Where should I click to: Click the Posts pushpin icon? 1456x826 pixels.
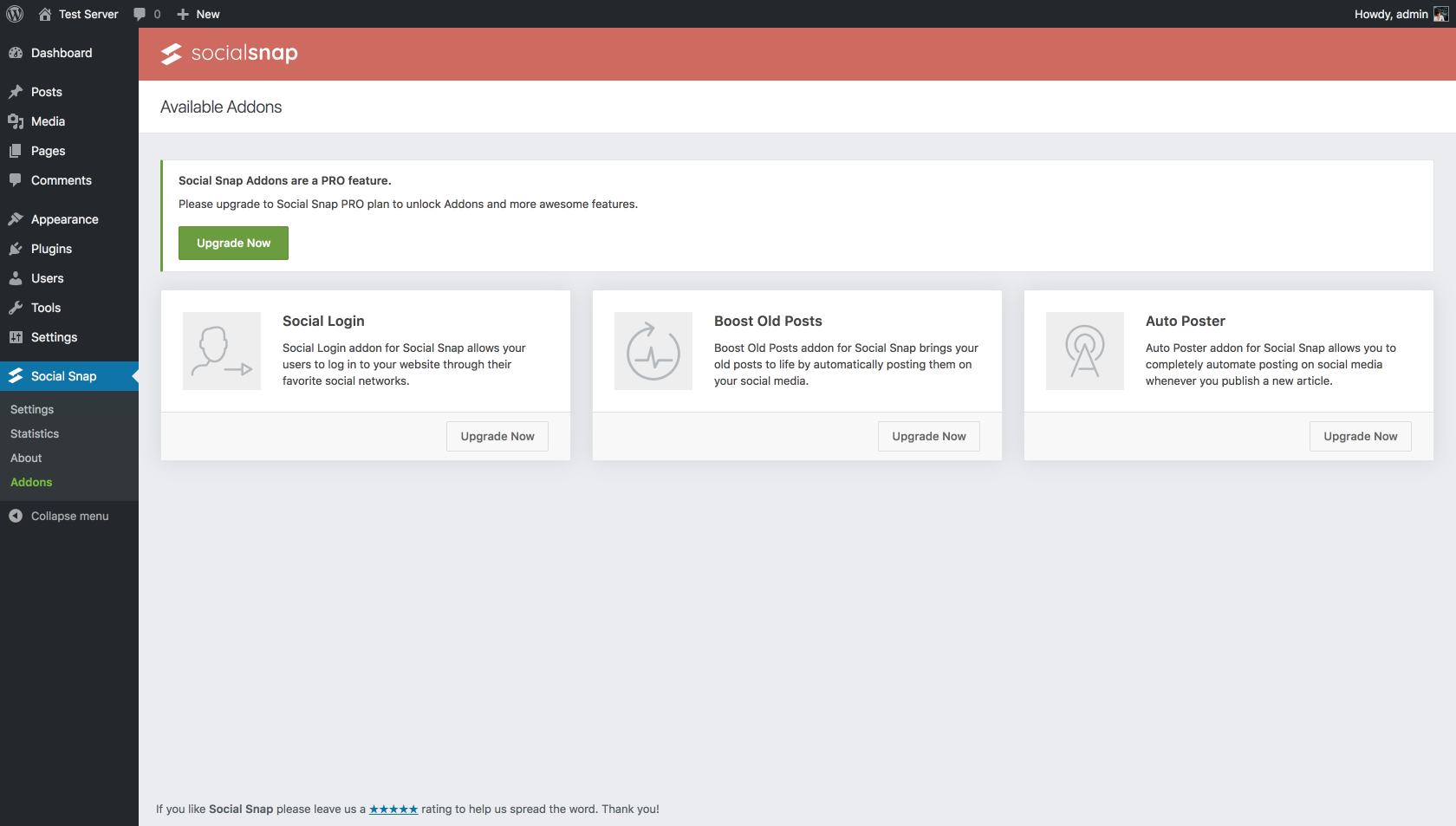(16, 92)
